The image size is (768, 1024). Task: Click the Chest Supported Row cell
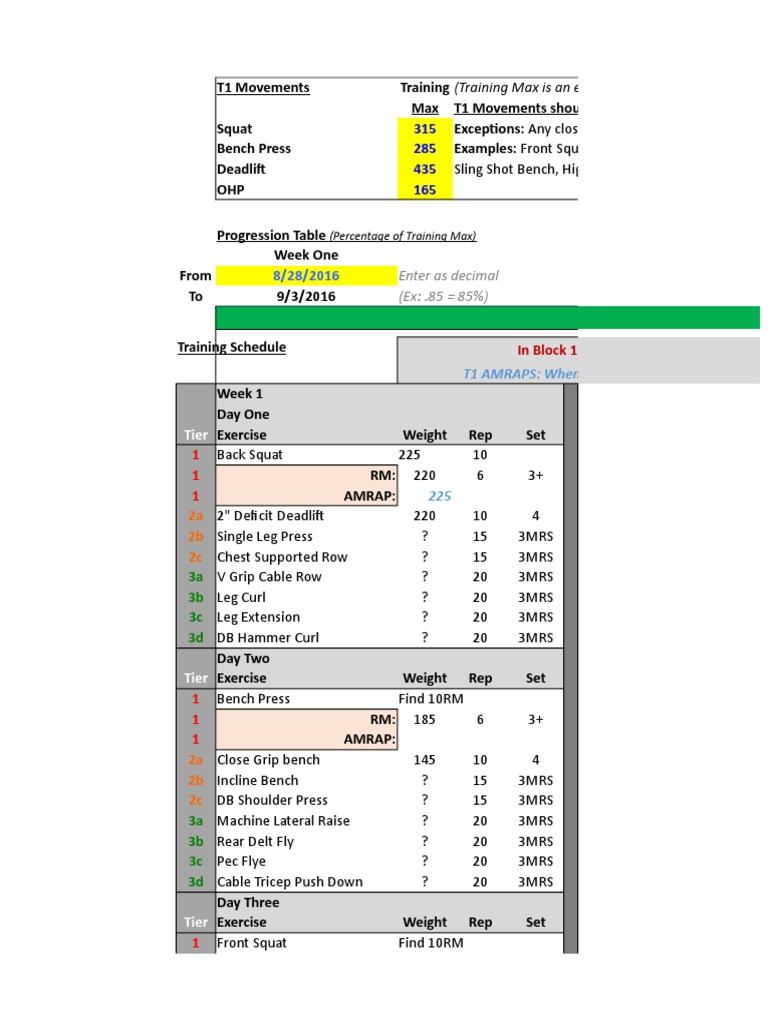[306, 557]
